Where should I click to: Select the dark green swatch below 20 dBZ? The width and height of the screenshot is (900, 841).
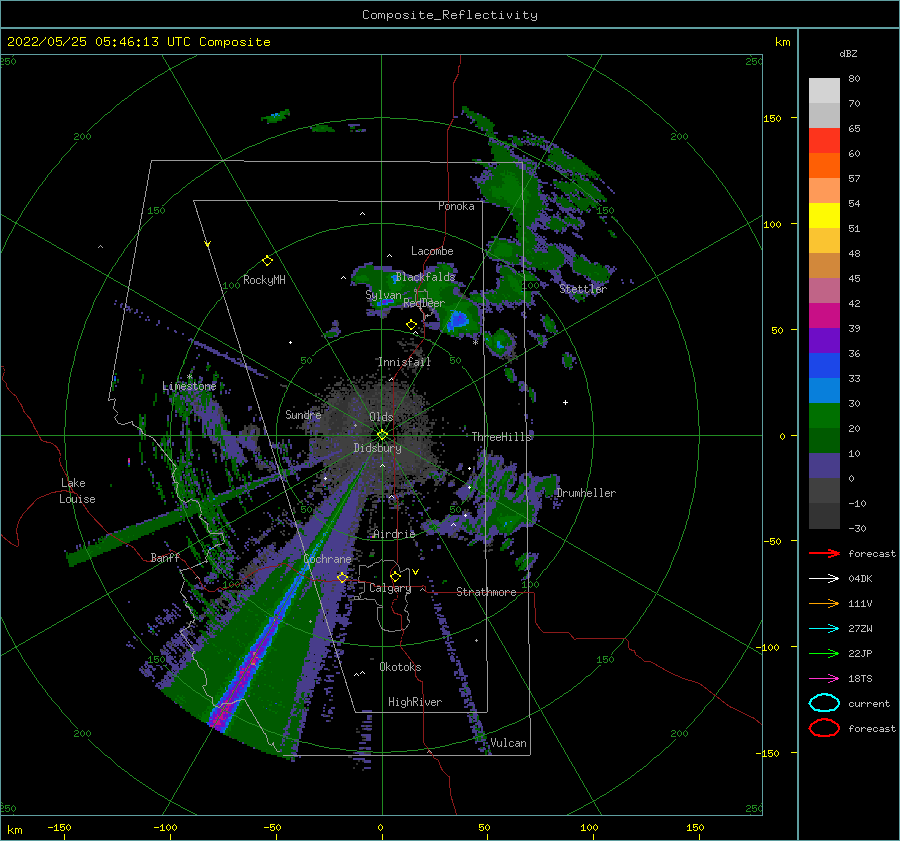pyautogui.click(x=824, y=440)
